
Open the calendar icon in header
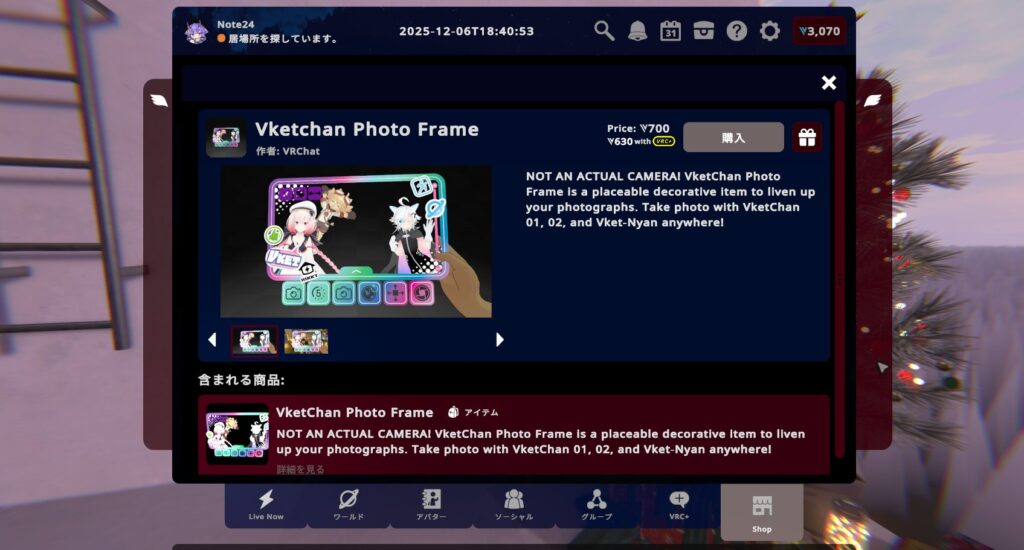coord(671,31)
